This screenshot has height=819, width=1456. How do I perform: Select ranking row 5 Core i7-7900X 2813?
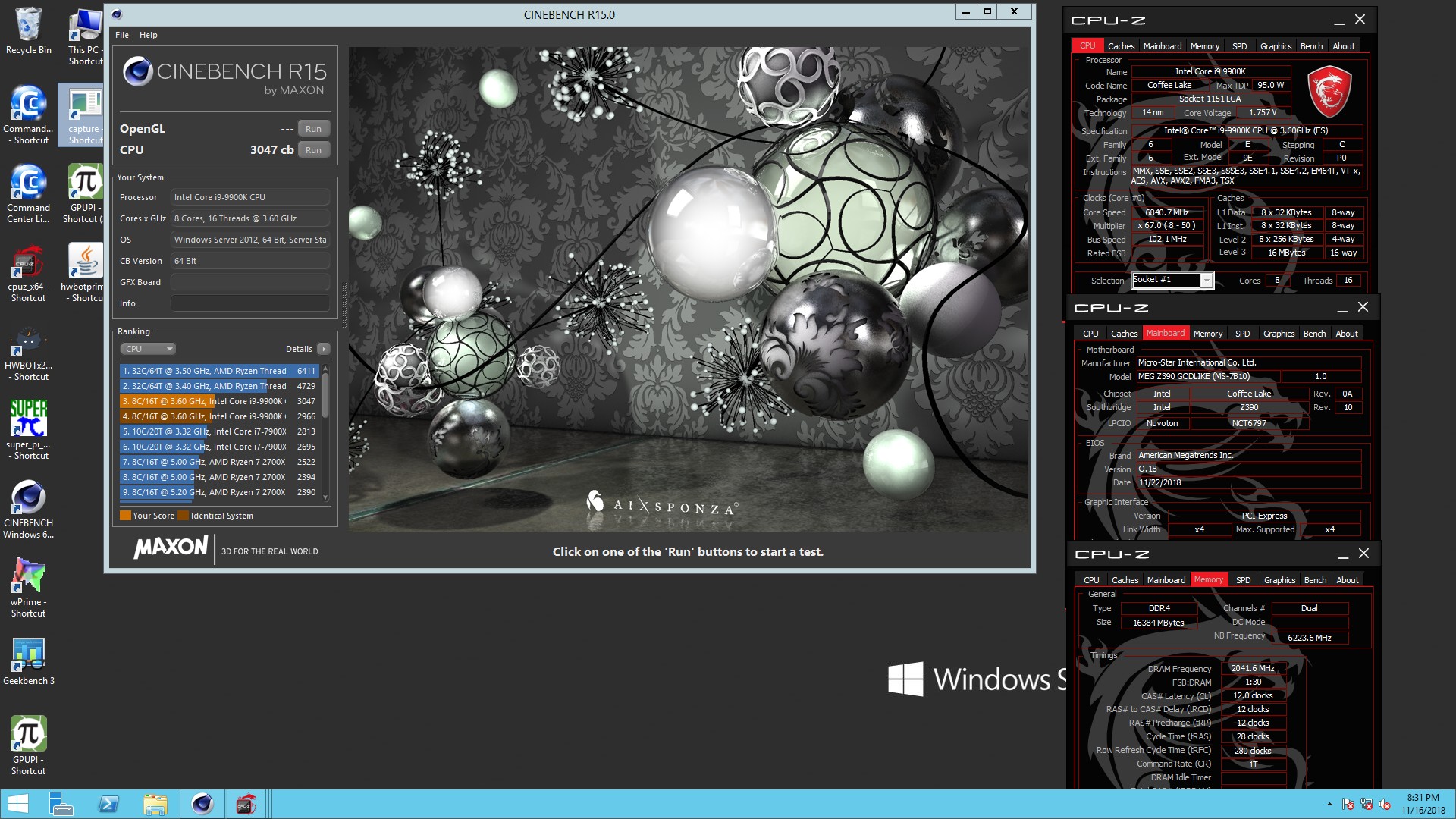(x=218, y=431)
